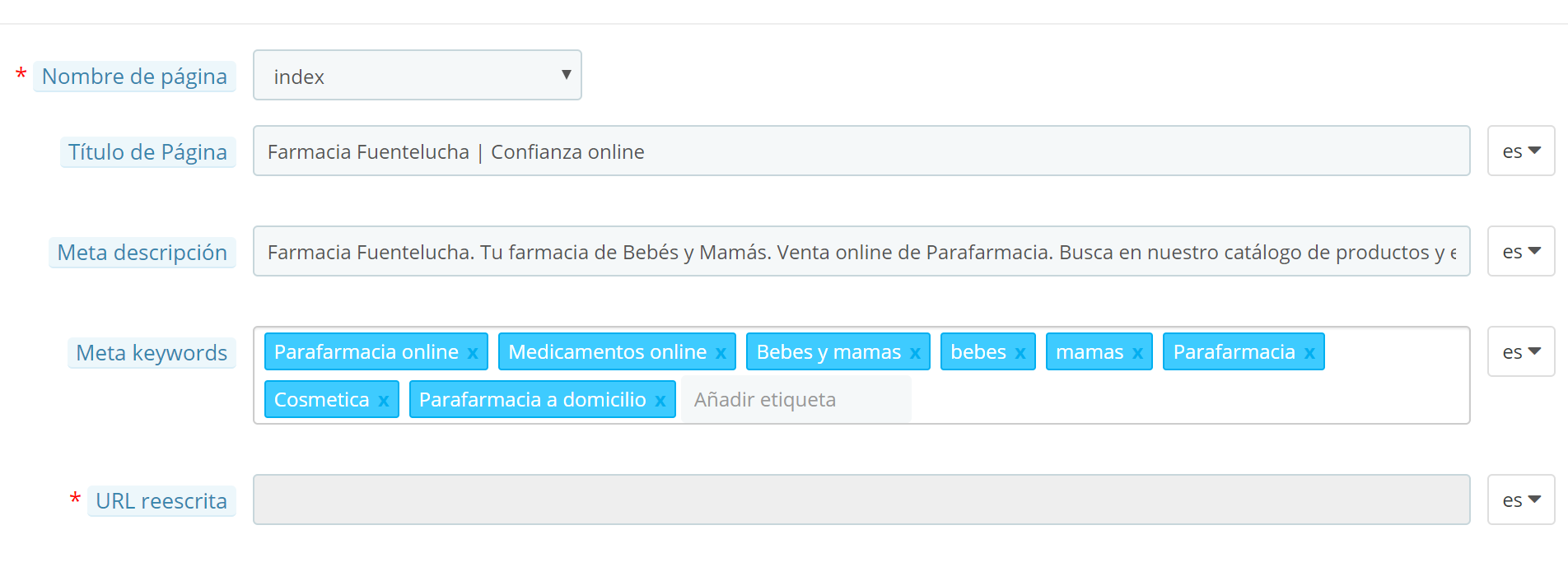Image resolution: width=1568 pixels, height=567 pixels.
Task: Click the 'Añadir etiqueta' tag input
Action: coord(796,400)
